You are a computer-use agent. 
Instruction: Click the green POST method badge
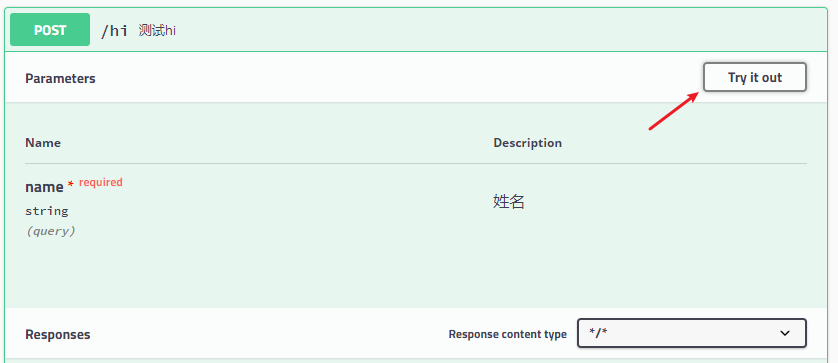pos(50,30)
